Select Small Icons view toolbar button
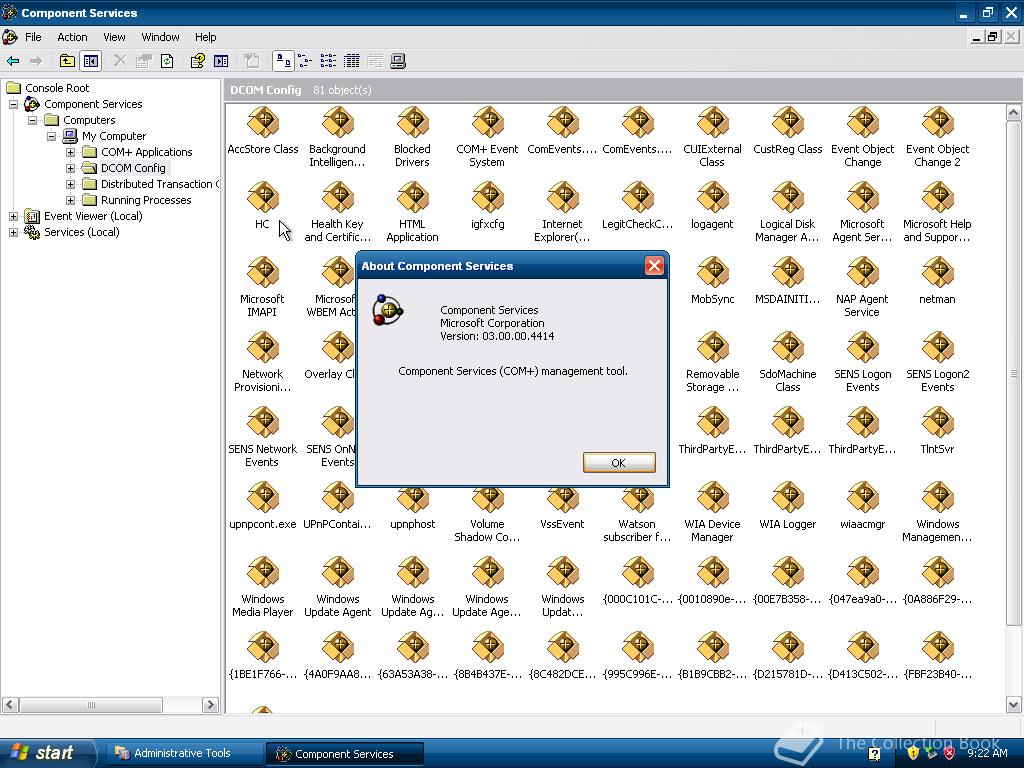The height and width of the screenshot is (768, 1024). click(x=305, y=61)
